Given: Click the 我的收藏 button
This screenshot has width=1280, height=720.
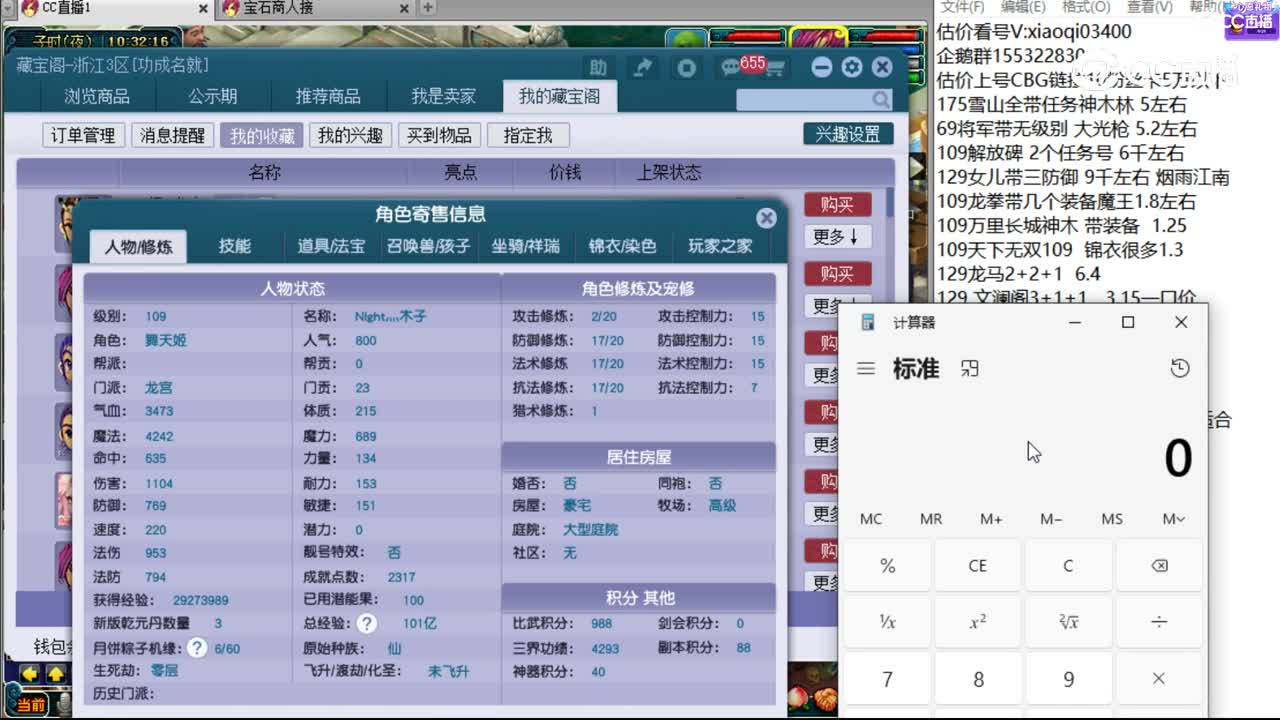Looking at the screenshot, I should click(x=262, y=135).
